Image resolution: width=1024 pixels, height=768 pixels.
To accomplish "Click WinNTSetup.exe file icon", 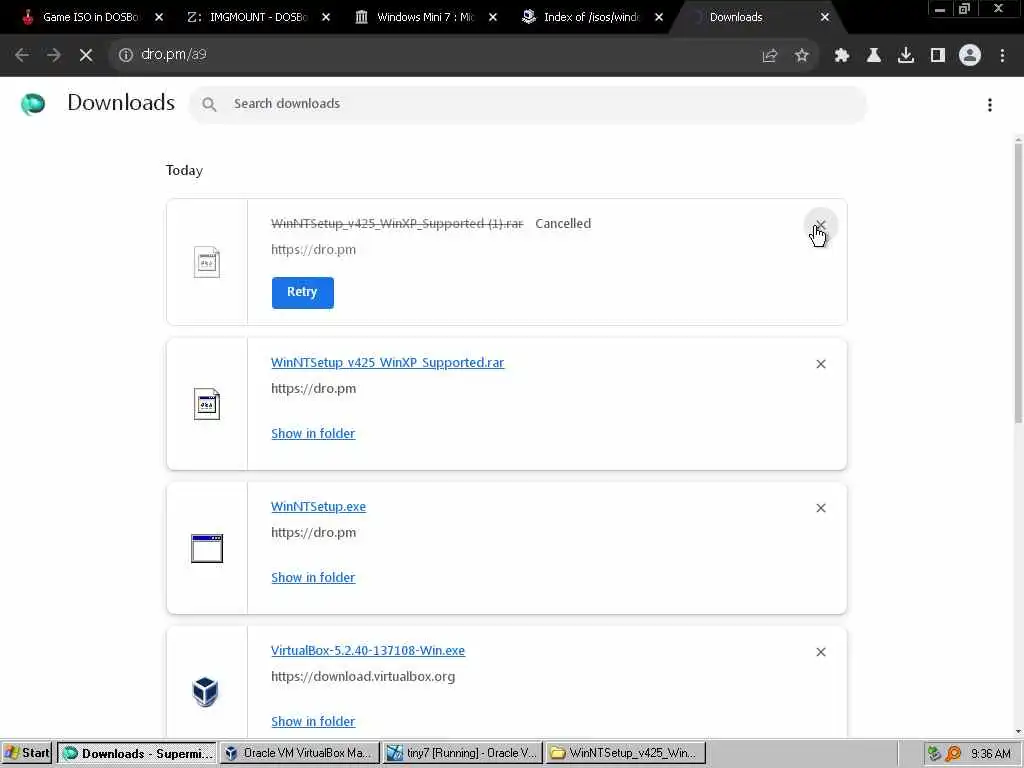I will pos(207,548).
